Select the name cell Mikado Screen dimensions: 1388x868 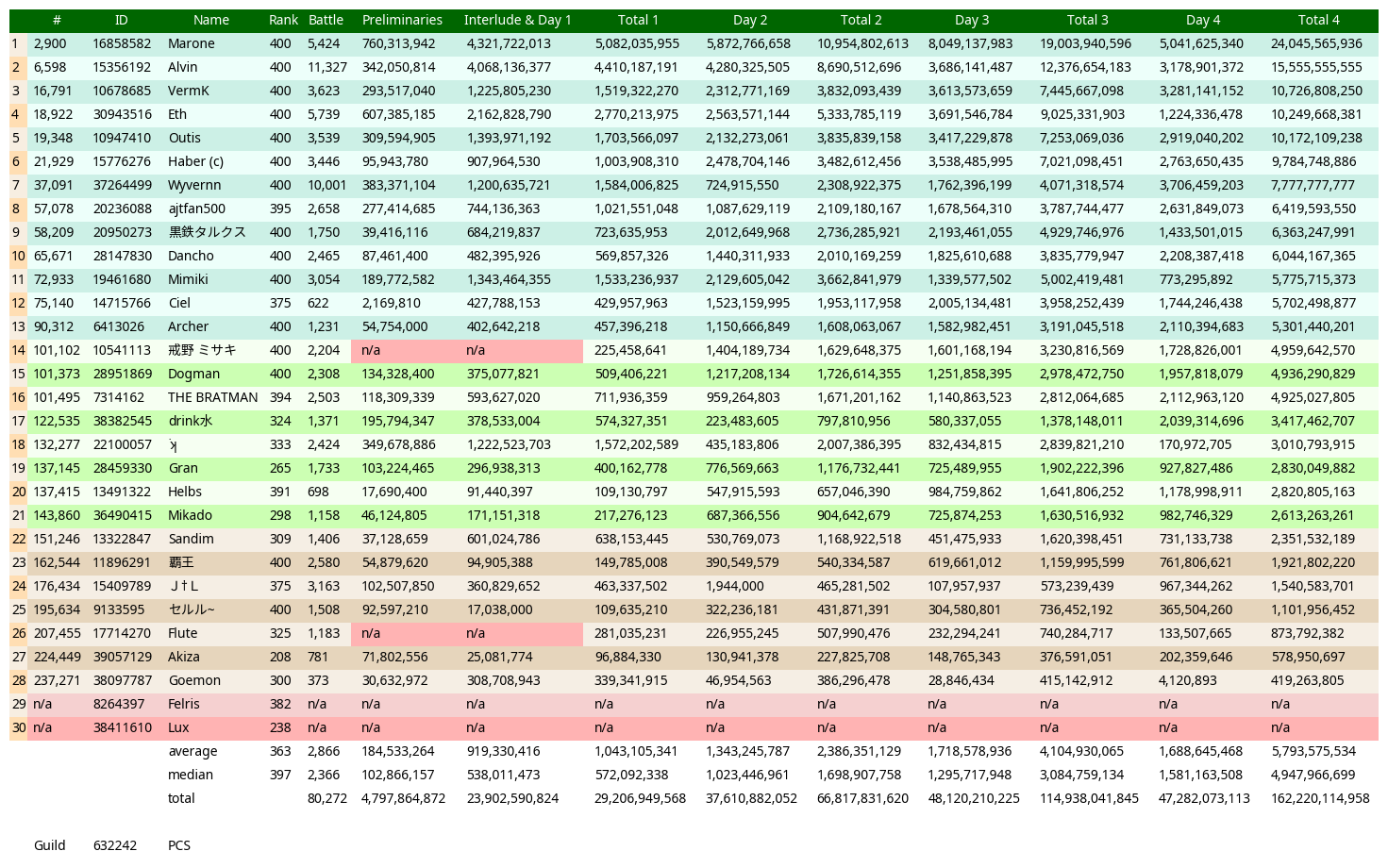[x=190, y=515]
